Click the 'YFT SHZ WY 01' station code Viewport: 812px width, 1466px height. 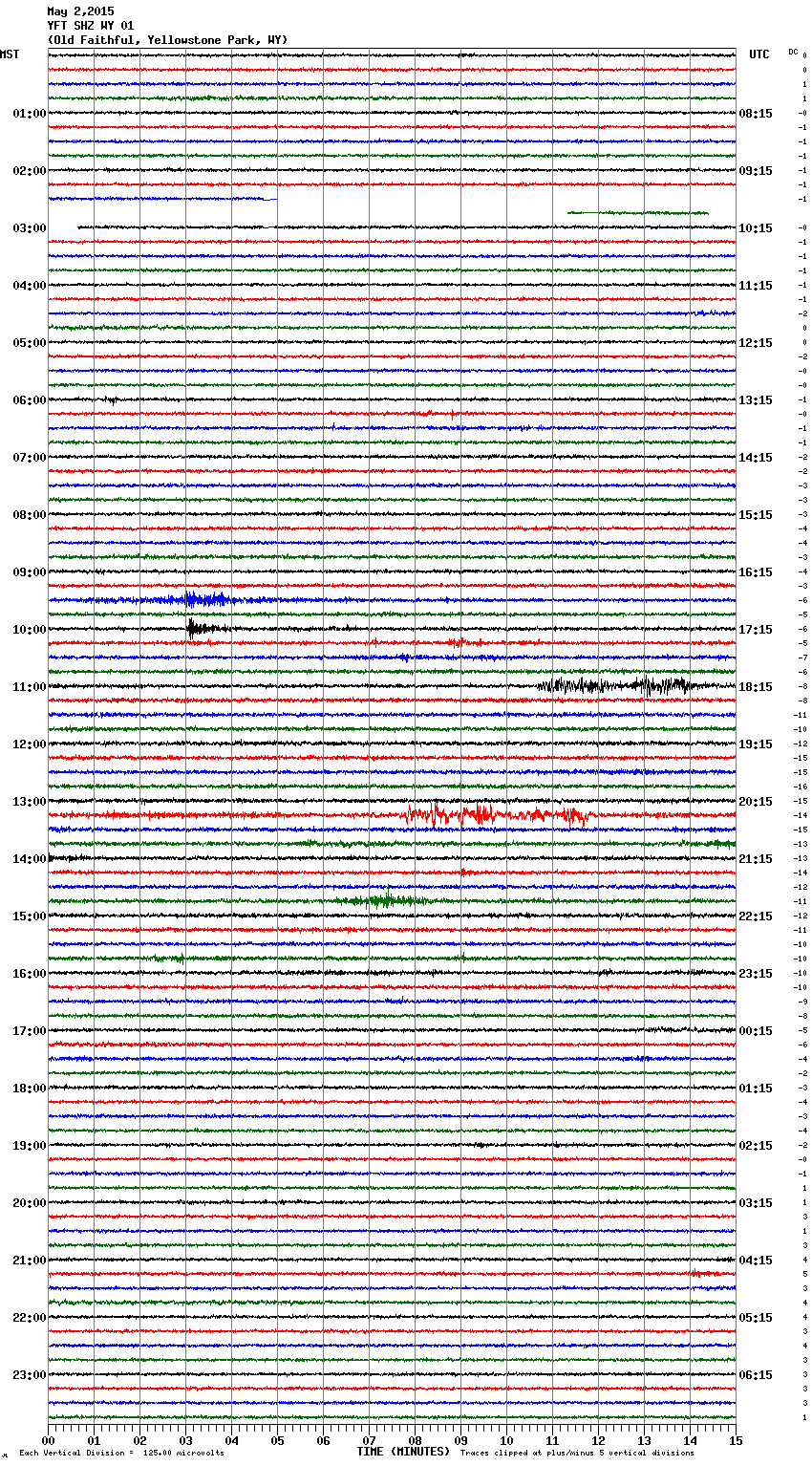click(91, 26)
